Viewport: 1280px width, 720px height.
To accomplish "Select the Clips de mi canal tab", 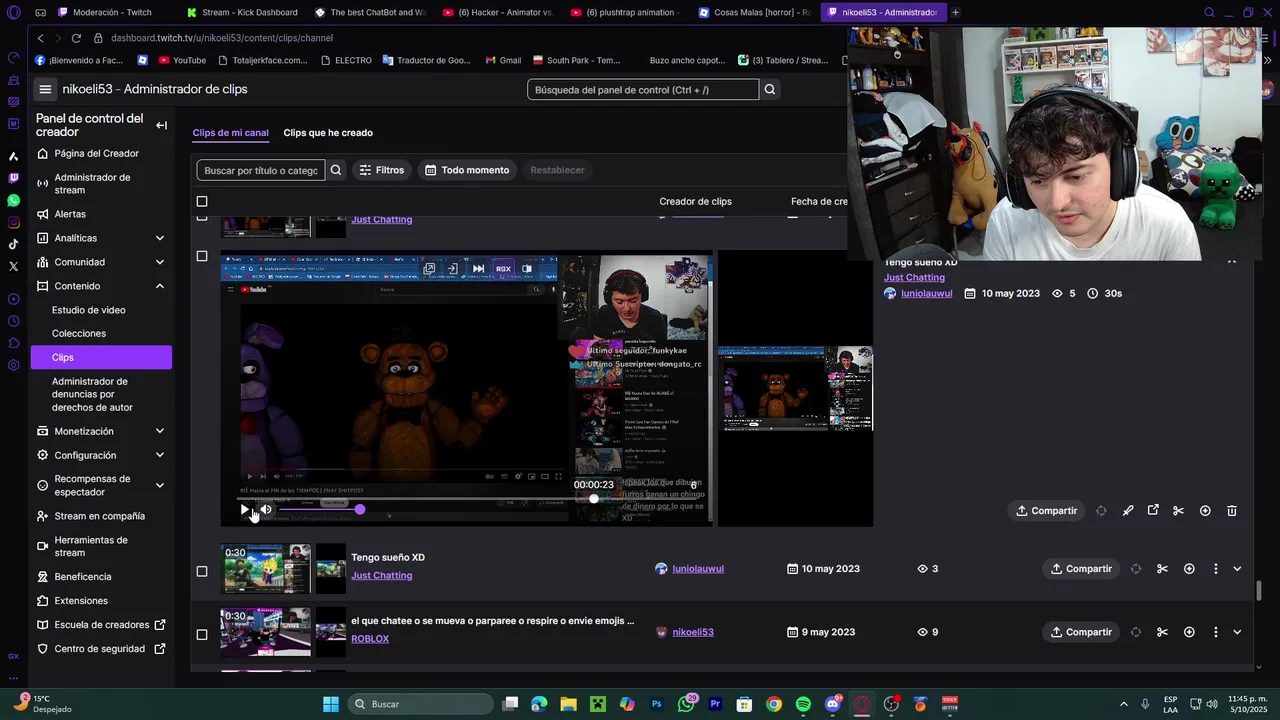I will pyautogui.click(x=230, y=132).
